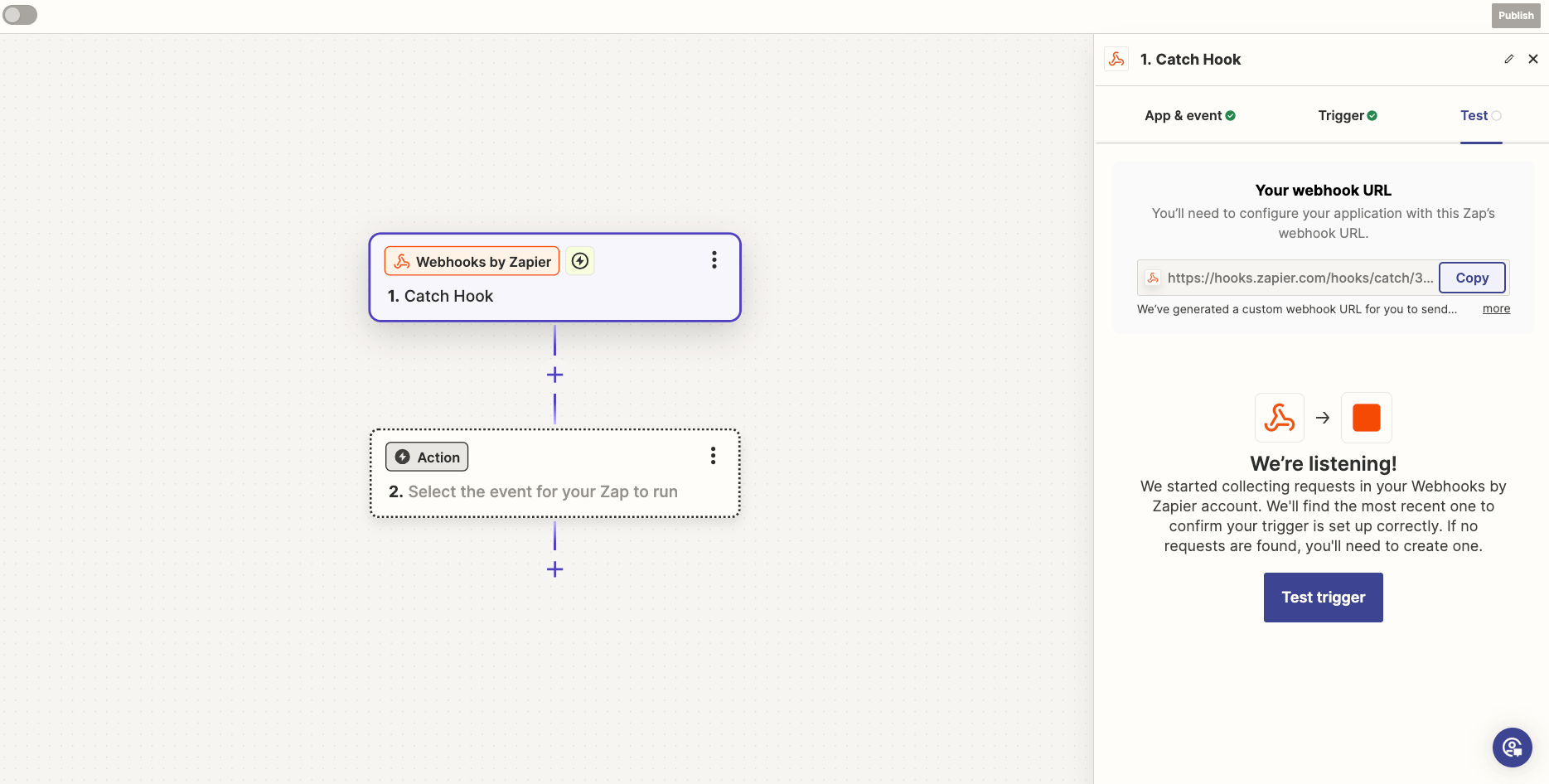The height and width of the screenshot is (784, 1549).
Task: Open Action step three-dot menu
Action: 713,456
